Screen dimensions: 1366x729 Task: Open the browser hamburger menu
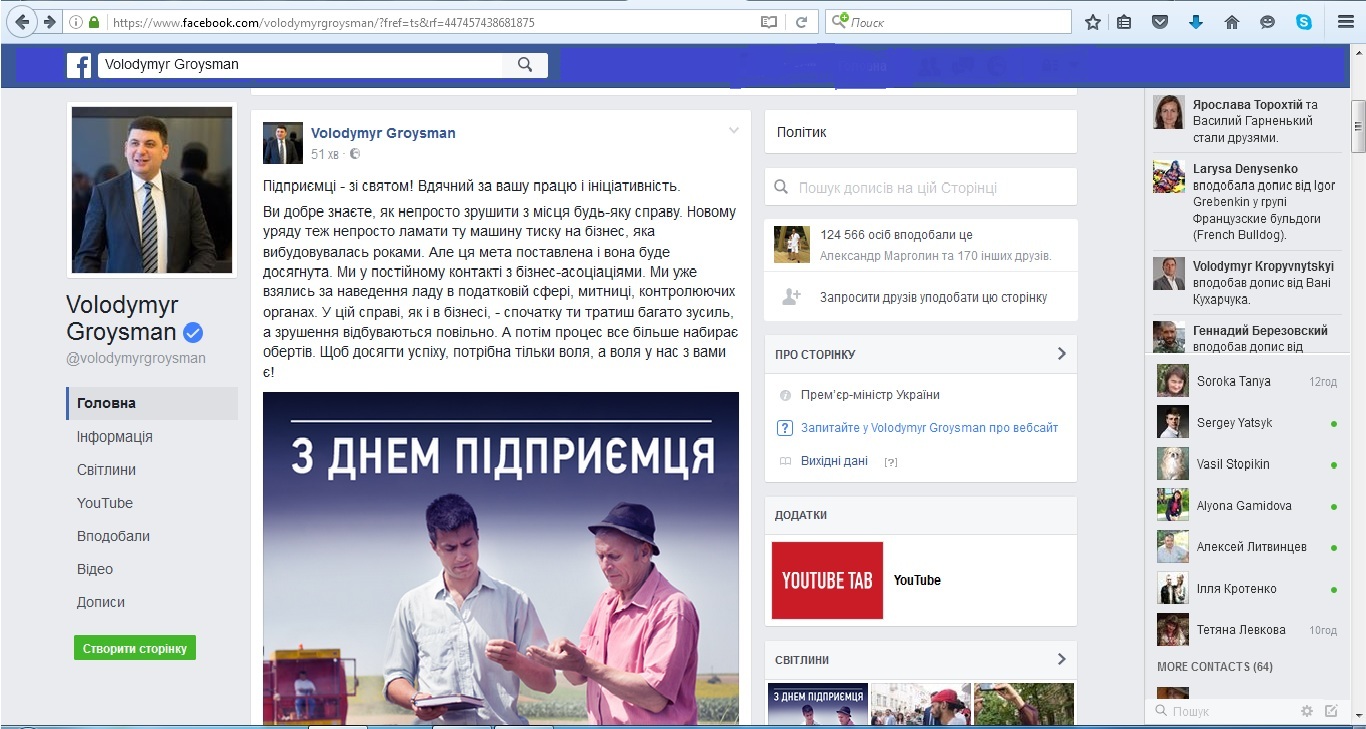click(1346, 22)
